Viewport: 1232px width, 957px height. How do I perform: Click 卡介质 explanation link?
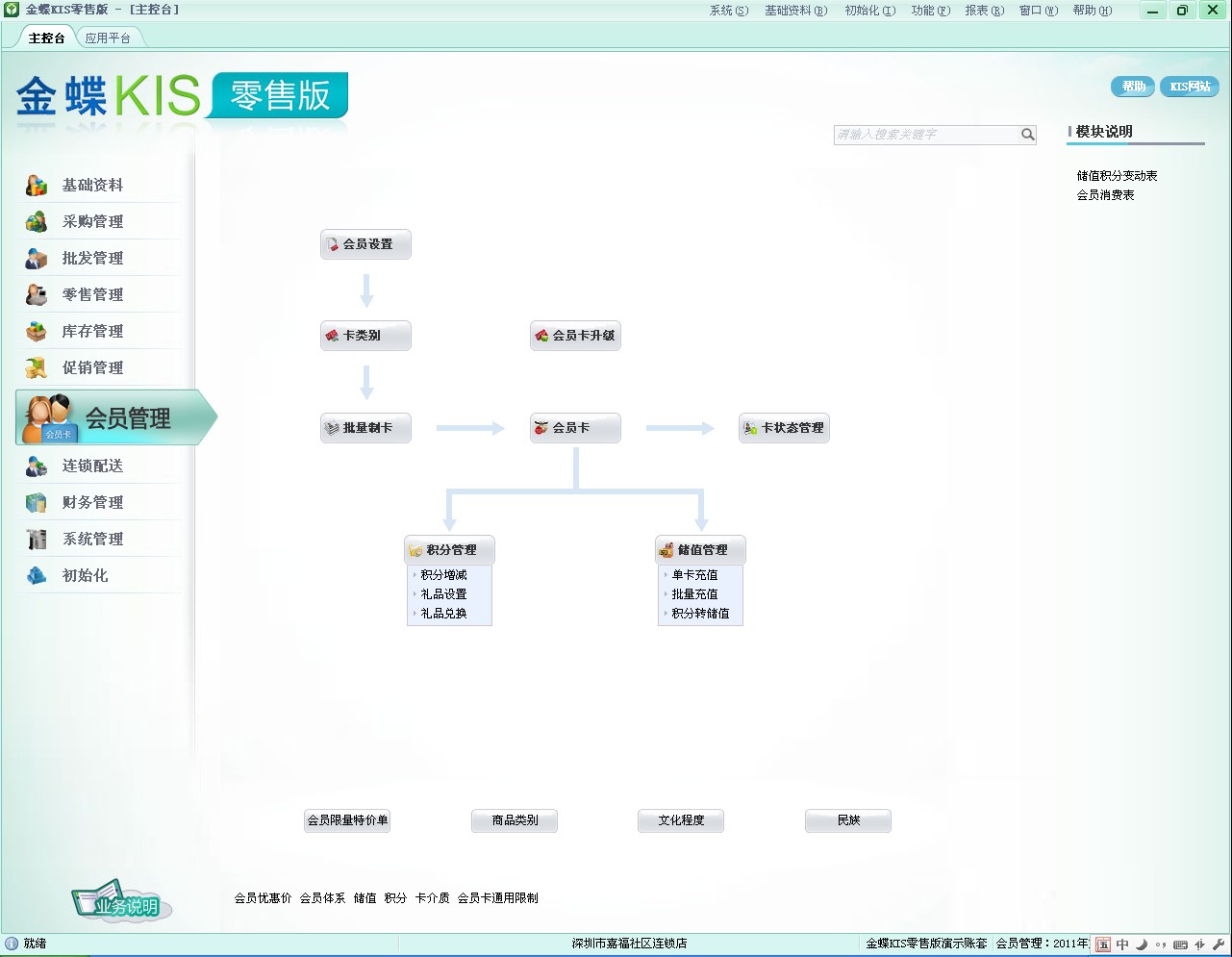click(x=432, y=898)
